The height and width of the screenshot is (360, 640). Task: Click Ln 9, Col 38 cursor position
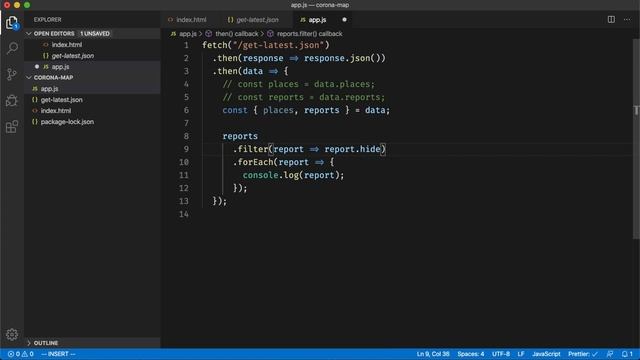[x=433, y=354]
